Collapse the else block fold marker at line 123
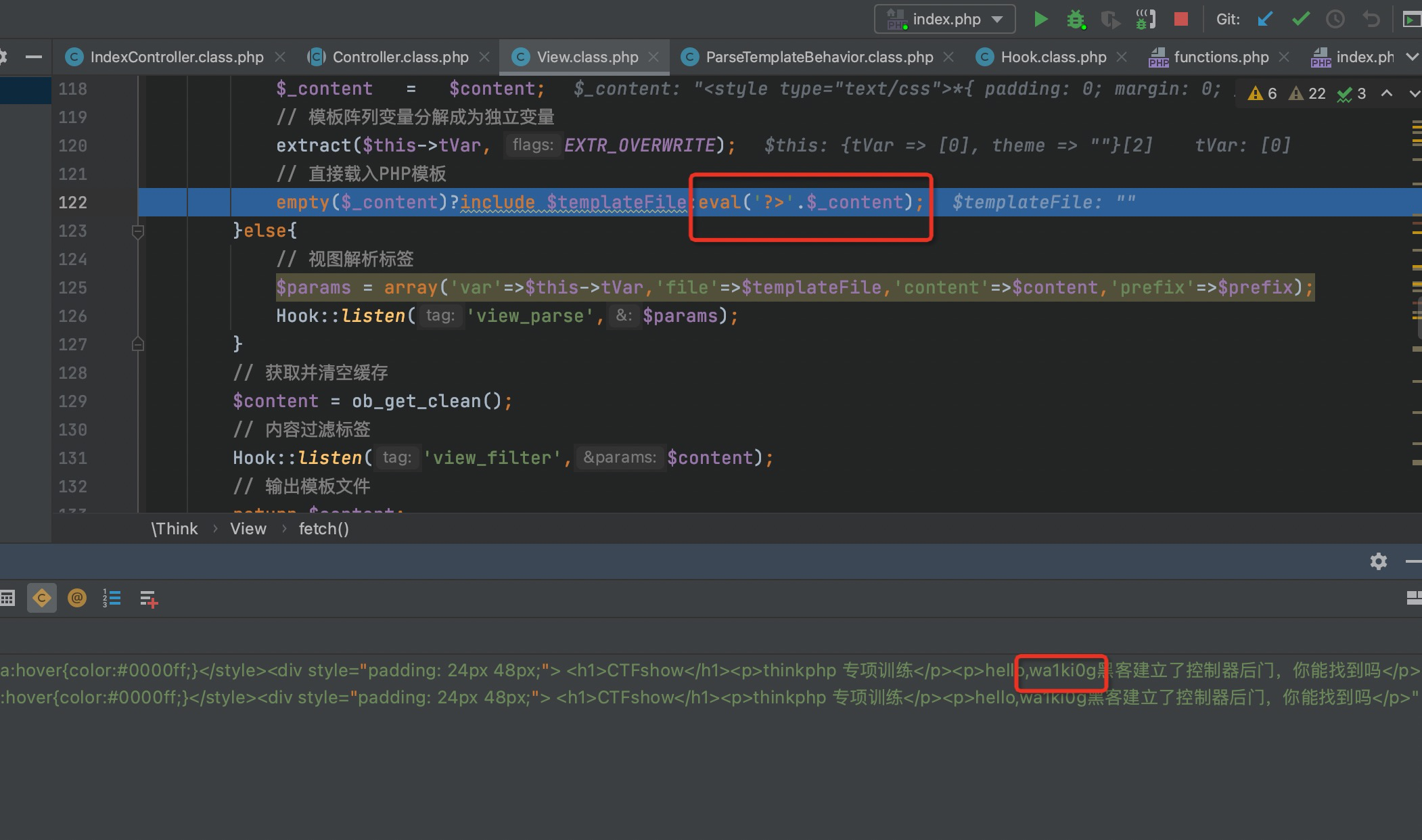 pyautogui.click(x=137, y=231)
